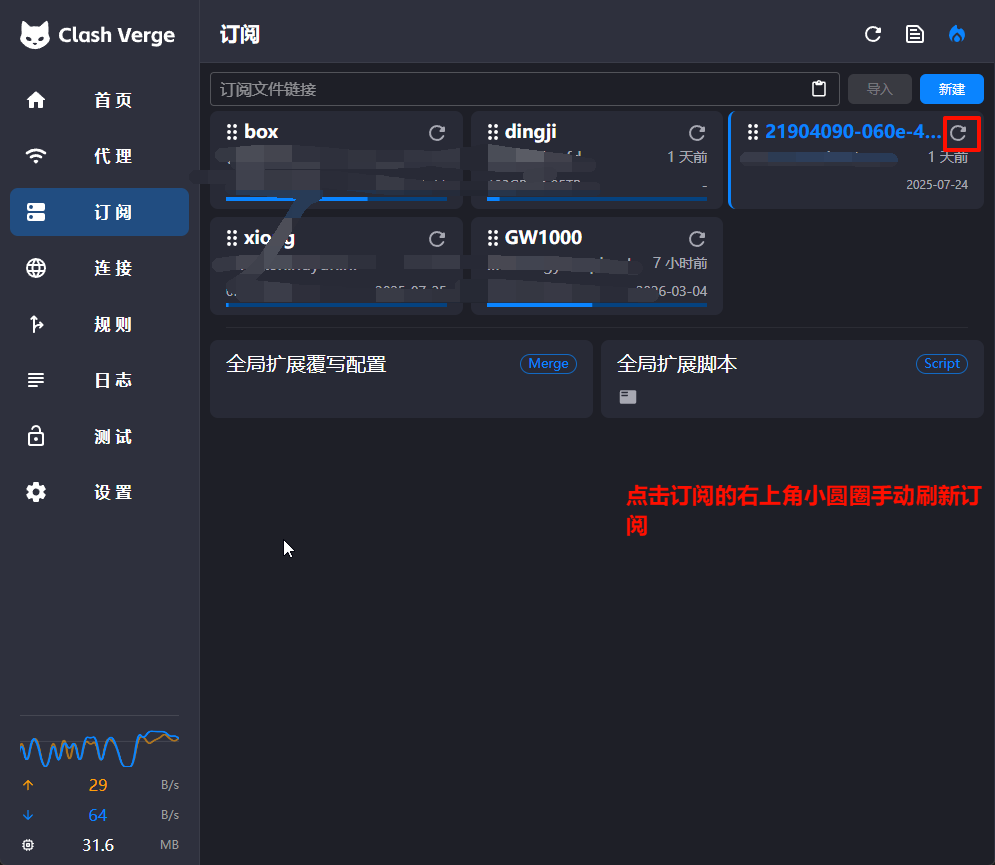Click the Merge tag

pos(548,364)
